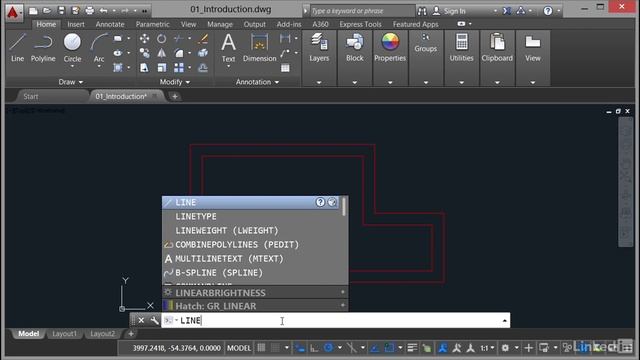Image resolution: width=640 pixels, height=360 pixels.
Task: Select the Ellipse draw tool
Action: click(118, 53)
